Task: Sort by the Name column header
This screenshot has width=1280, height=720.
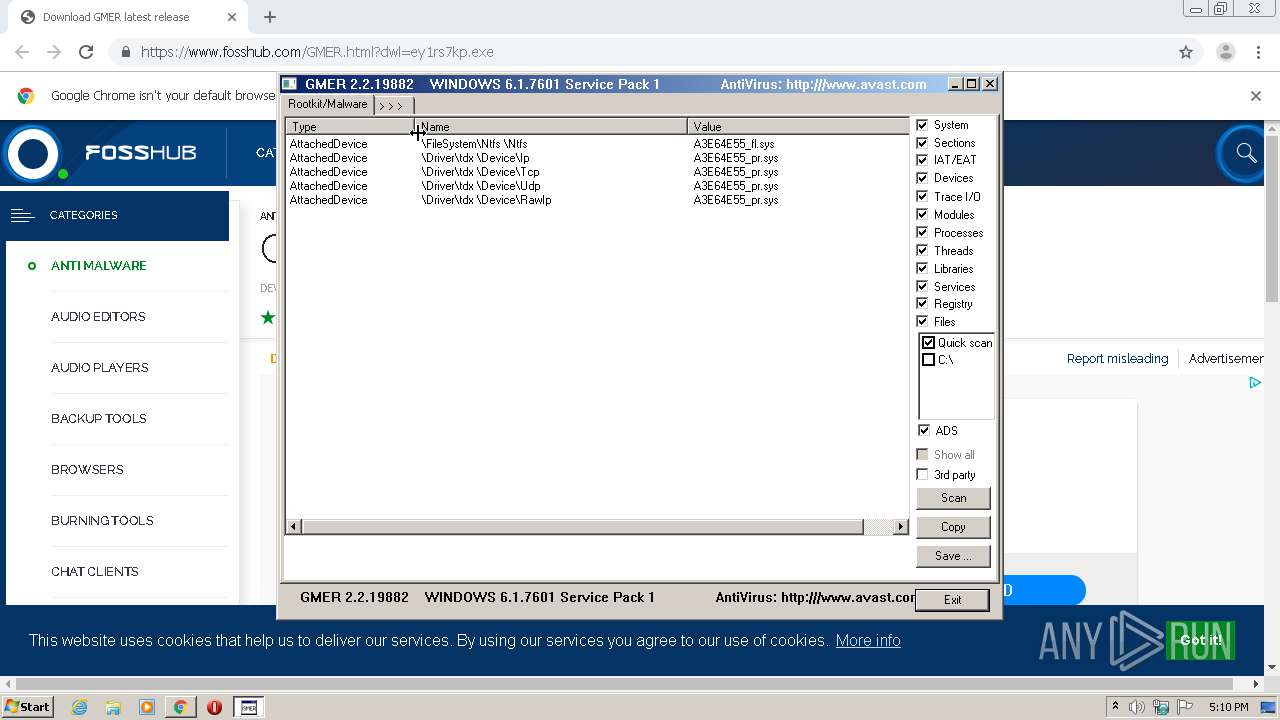Action: tap(551, 127)
